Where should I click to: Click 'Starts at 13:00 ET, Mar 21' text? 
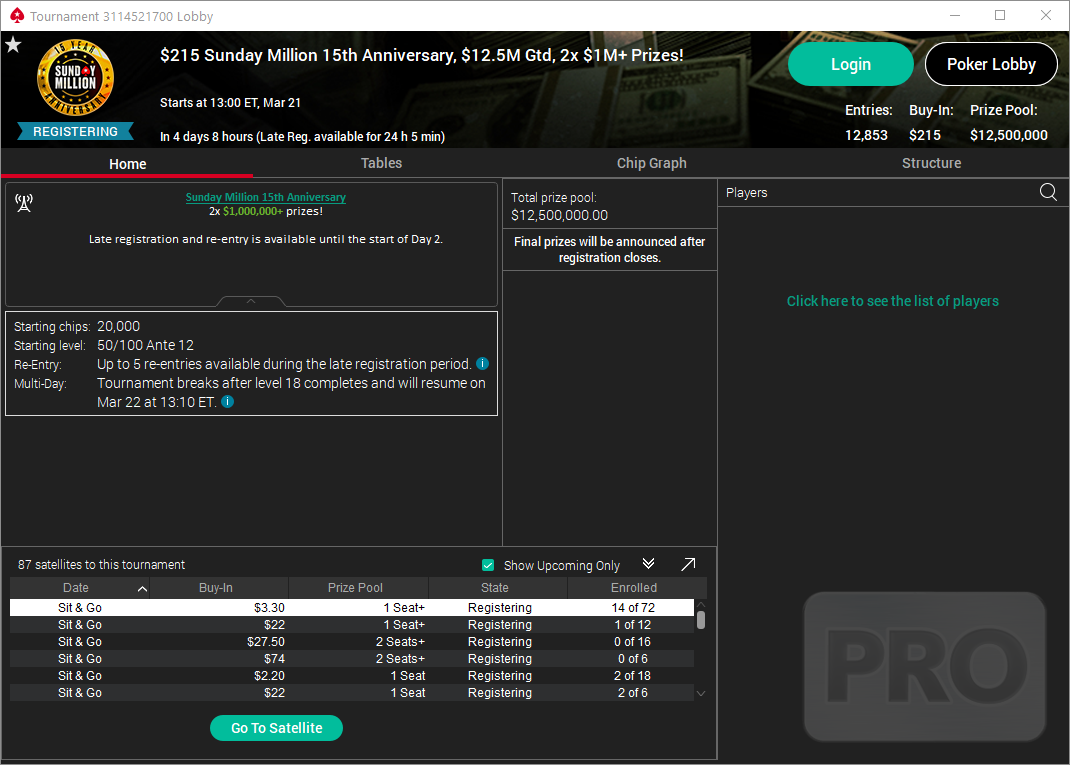(x=230, y=102)
